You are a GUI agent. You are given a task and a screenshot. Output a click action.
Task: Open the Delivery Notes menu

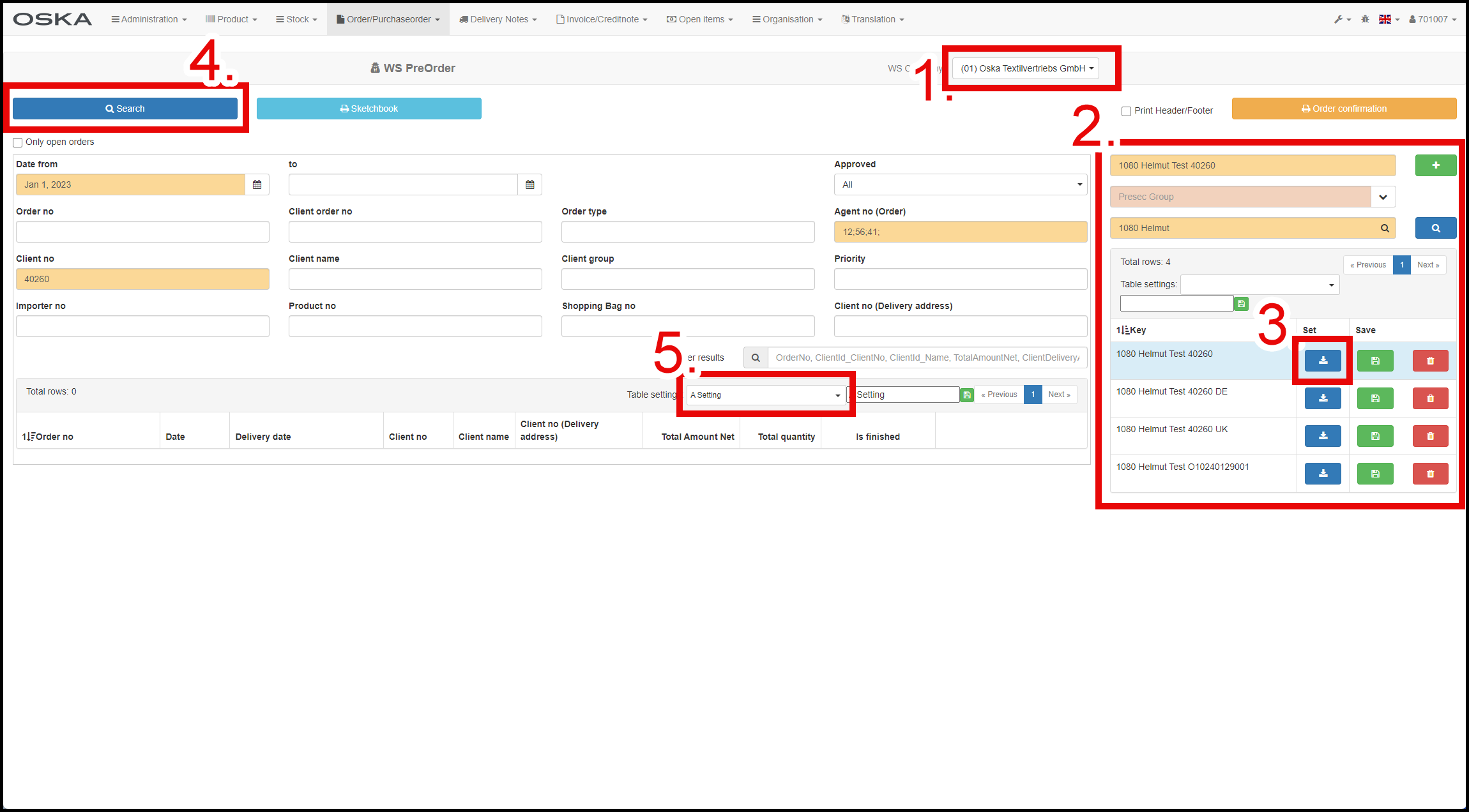(498, 19)
